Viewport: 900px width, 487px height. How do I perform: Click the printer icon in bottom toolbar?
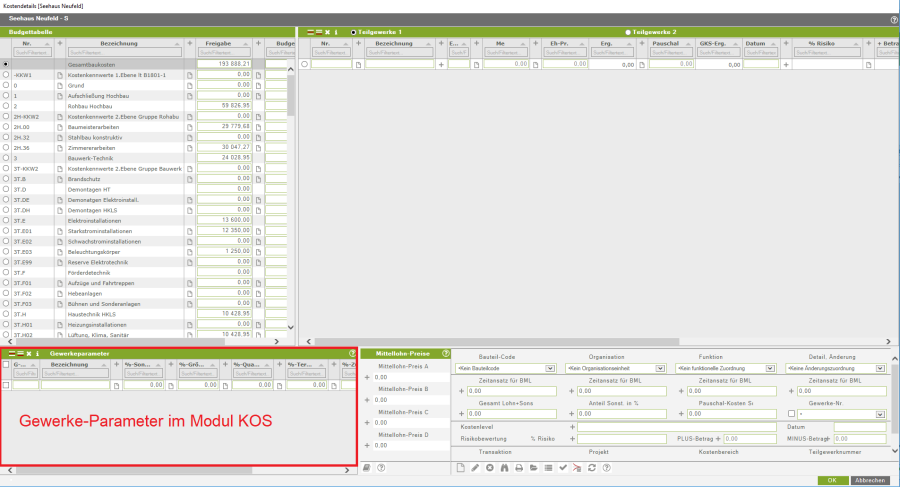[519, 468]
